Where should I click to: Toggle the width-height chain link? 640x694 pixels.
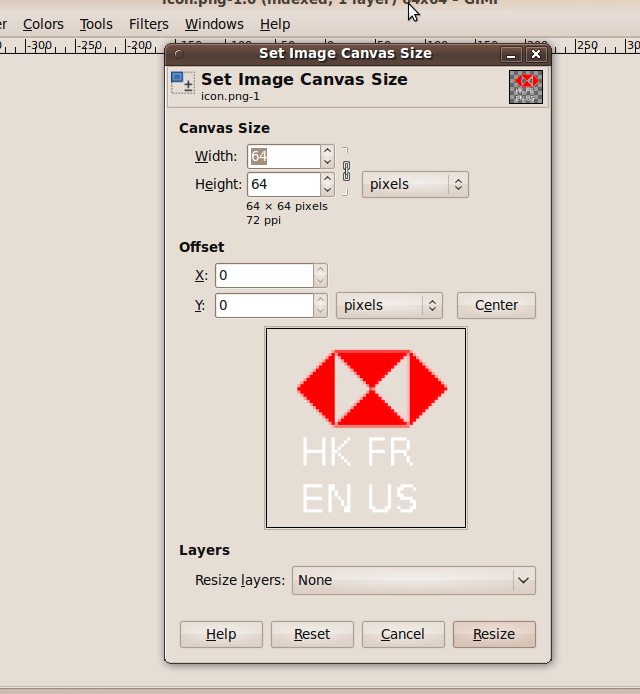346,171
